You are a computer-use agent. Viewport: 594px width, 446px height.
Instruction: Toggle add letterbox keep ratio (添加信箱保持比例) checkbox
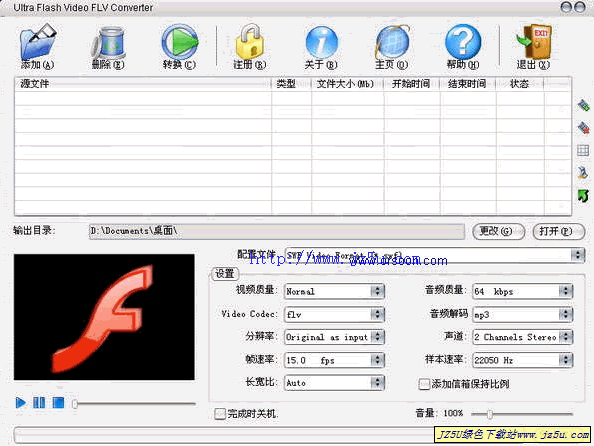click(424, 384)
